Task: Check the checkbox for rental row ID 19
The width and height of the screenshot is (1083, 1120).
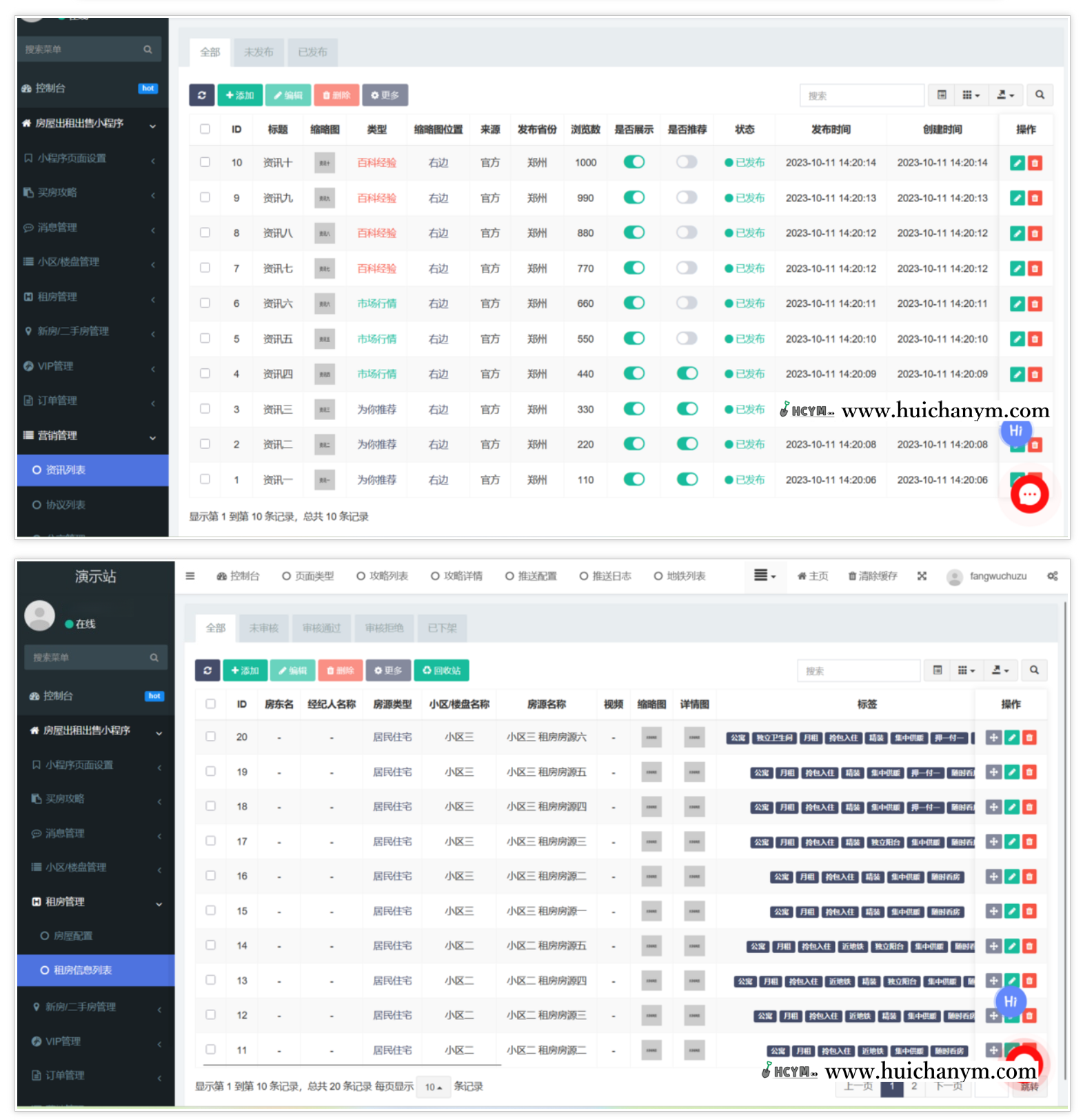Action: (210, 772)
